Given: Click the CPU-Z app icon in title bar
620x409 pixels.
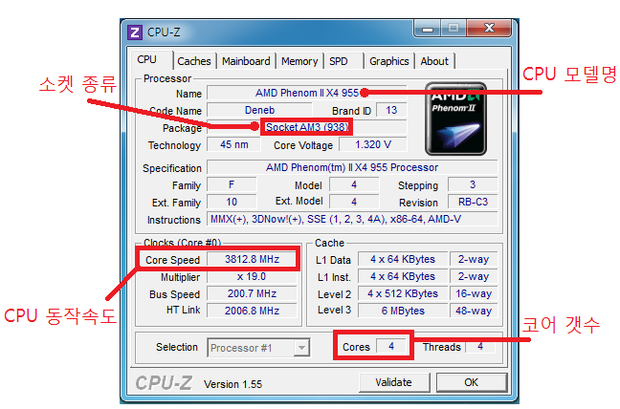Looking at the screenshot, I should pyautogui.click(x=135, y=32).
